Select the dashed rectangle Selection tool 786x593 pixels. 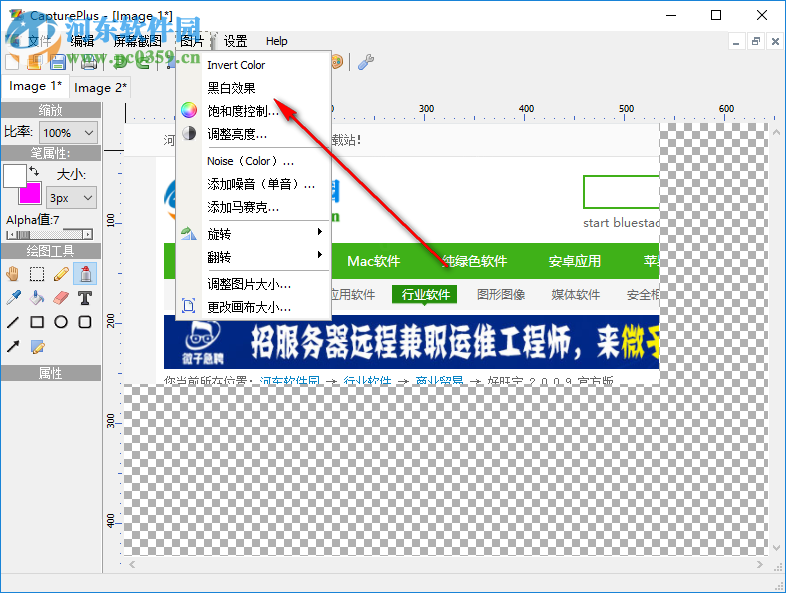point(37,274)
